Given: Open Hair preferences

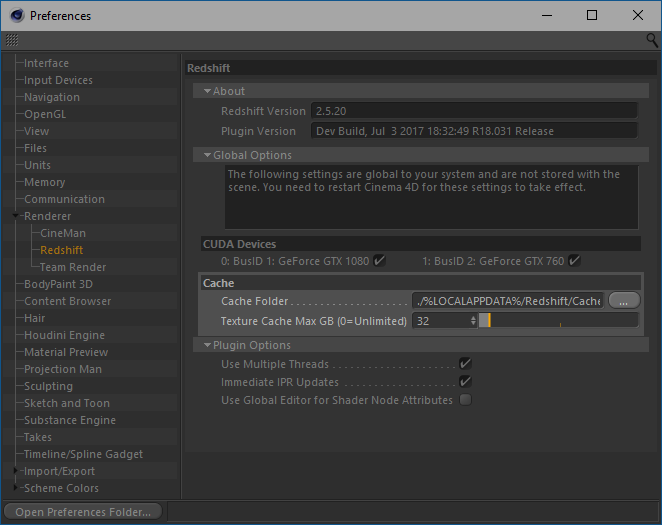Looking at the screenshot, I should click(x=35, y=318).
